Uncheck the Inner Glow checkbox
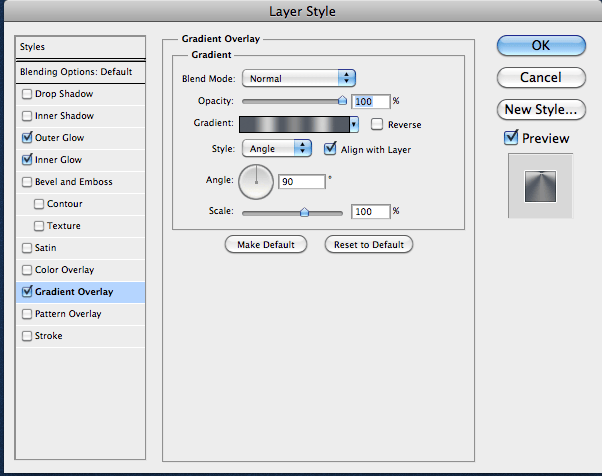The height and width of the screenshot is (476, 602). (x=27, y=159)
